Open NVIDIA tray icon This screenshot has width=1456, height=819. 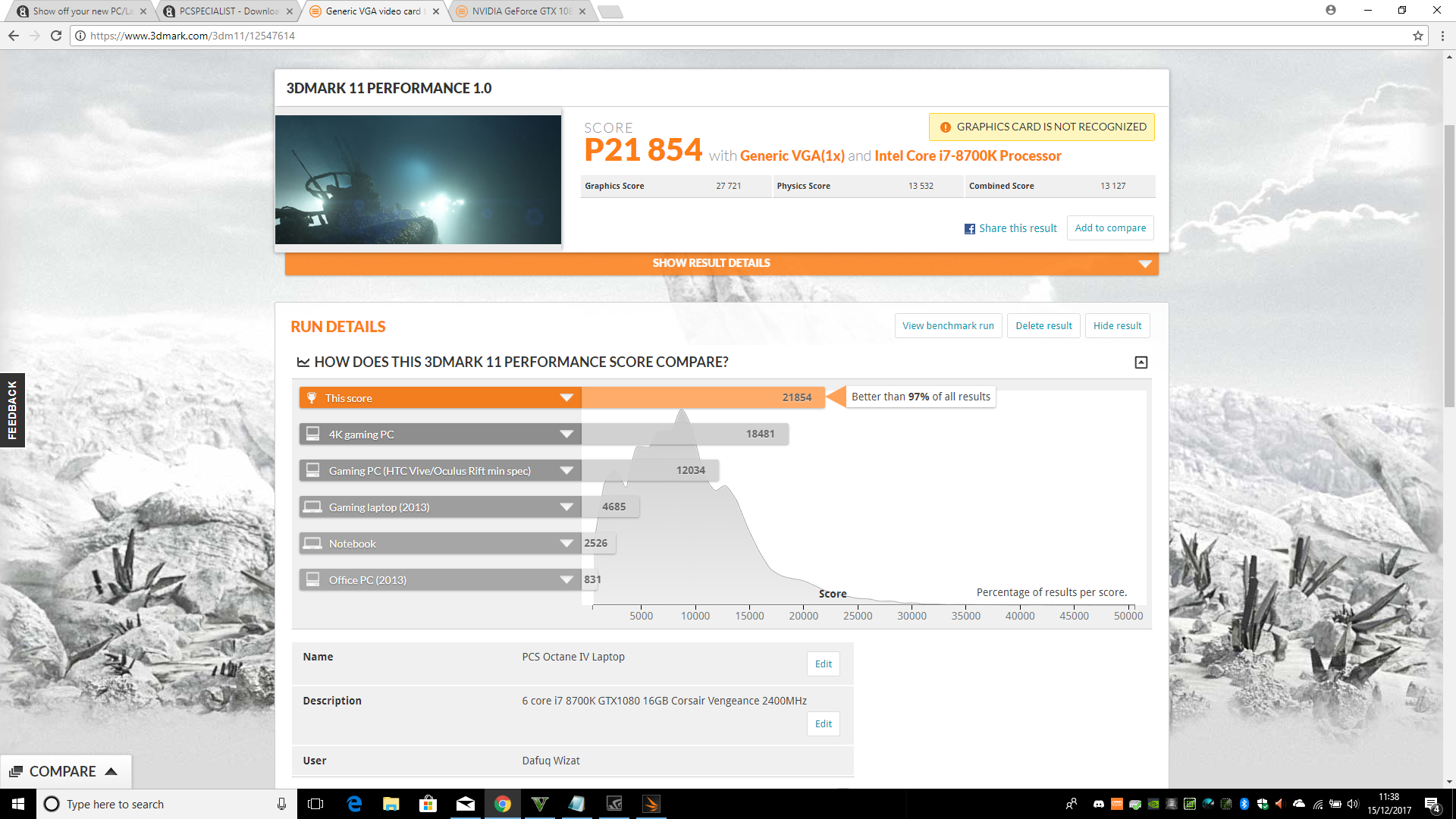pos(1153,804)
